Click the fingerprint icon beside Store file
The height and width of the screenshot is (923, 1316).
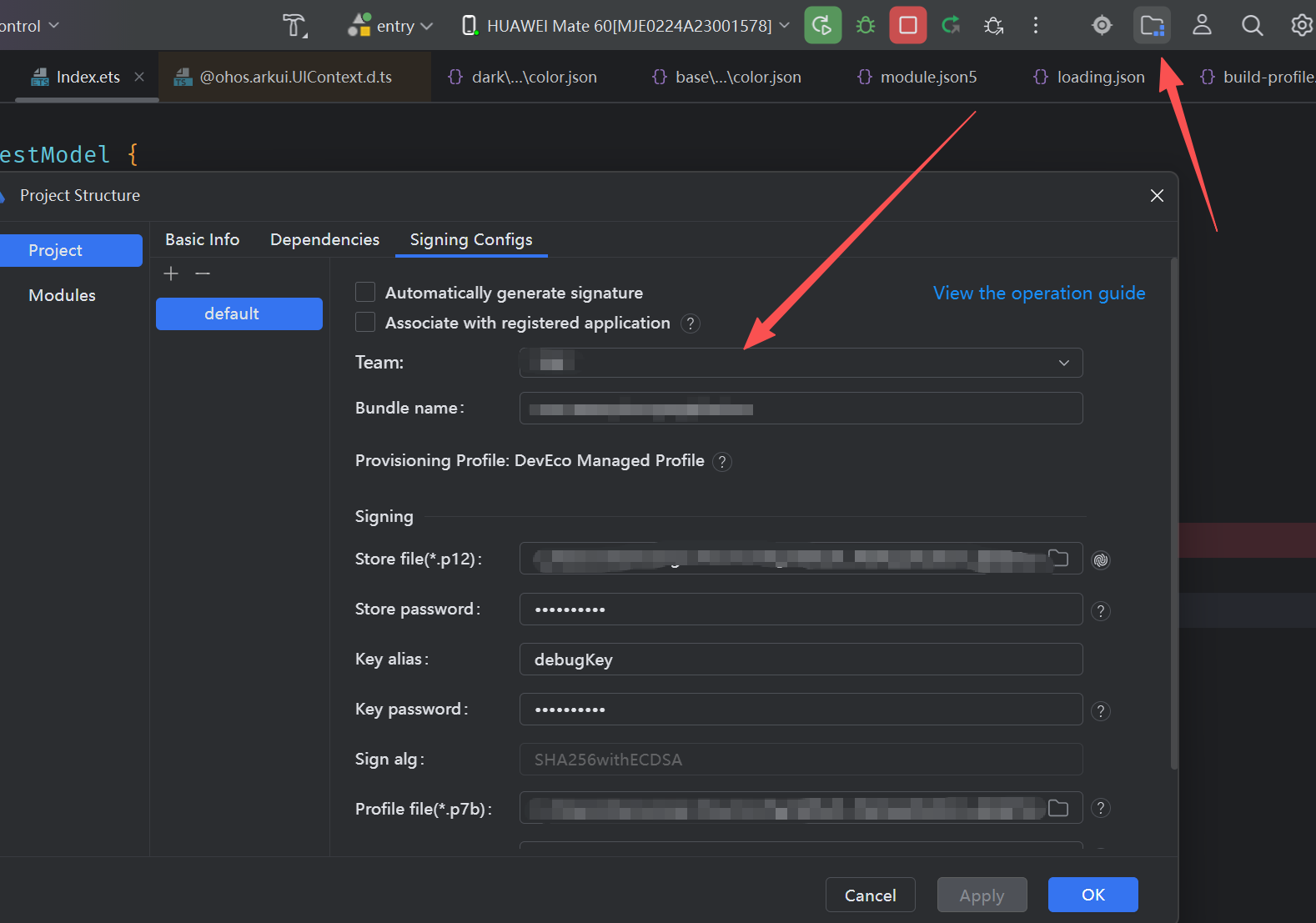point(1101,560)
